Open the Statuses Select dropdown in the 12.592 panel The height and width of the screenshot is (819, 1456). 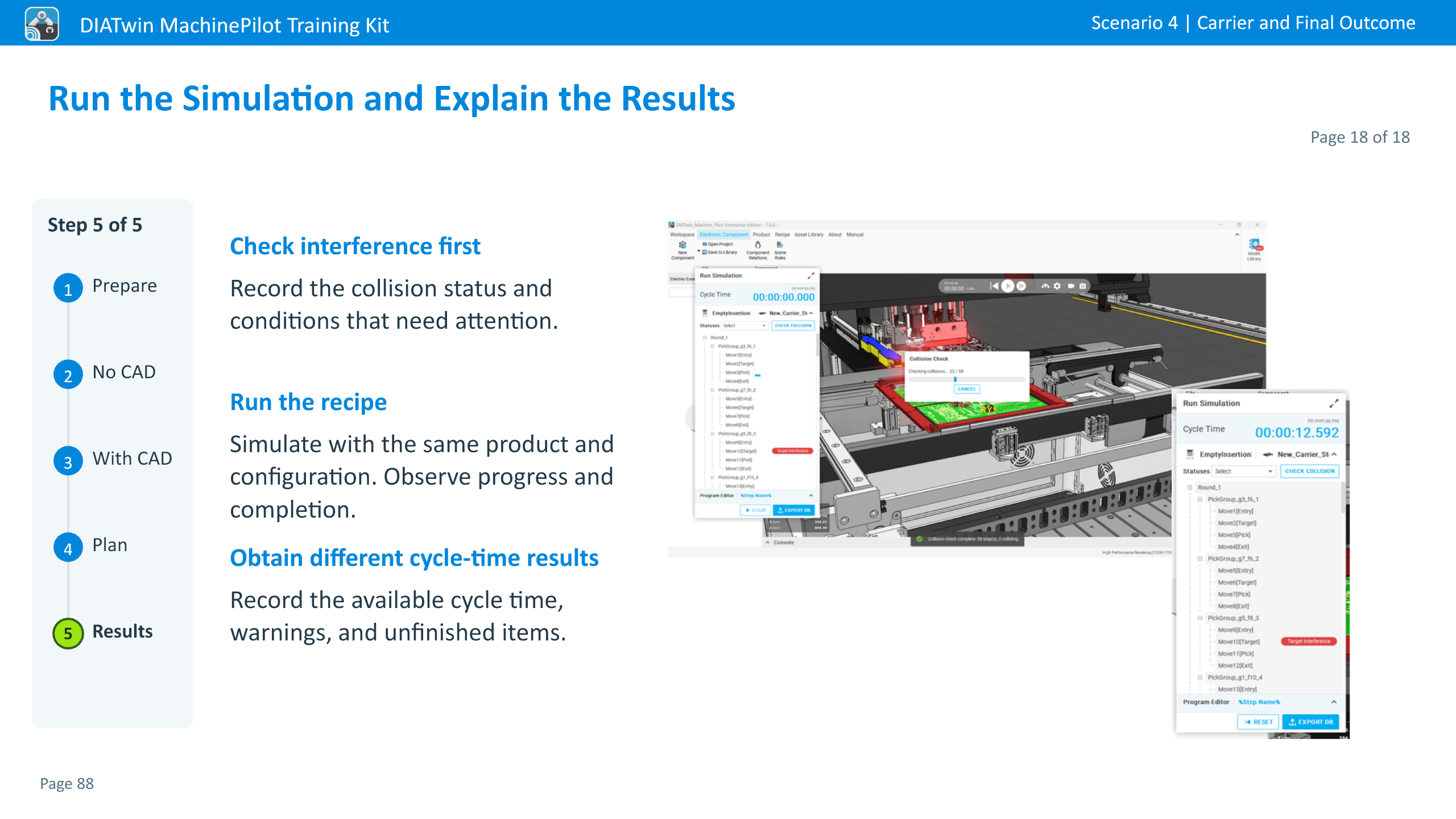point(1243,471)
